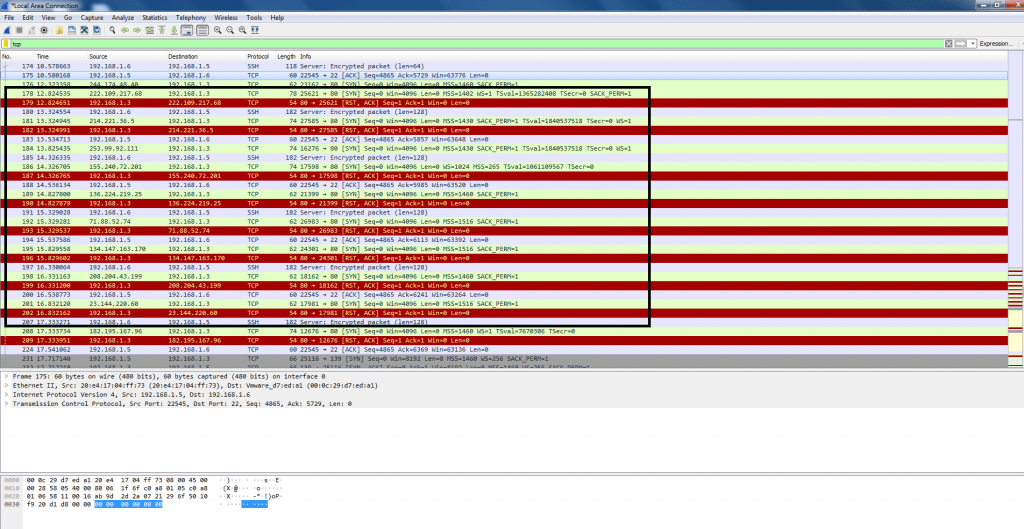Stop the running packet capture
Screen dimensions: 1024x529
[19, 30]
